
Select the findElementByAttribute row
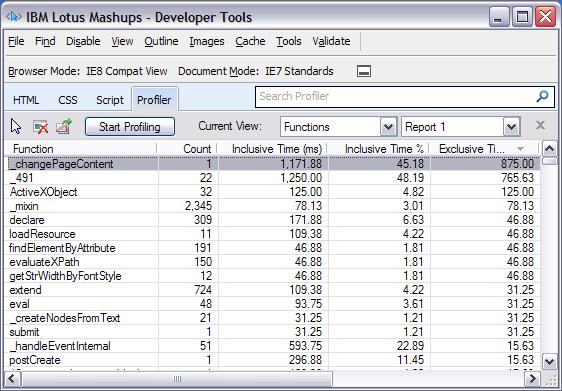(x=273, y=248)
